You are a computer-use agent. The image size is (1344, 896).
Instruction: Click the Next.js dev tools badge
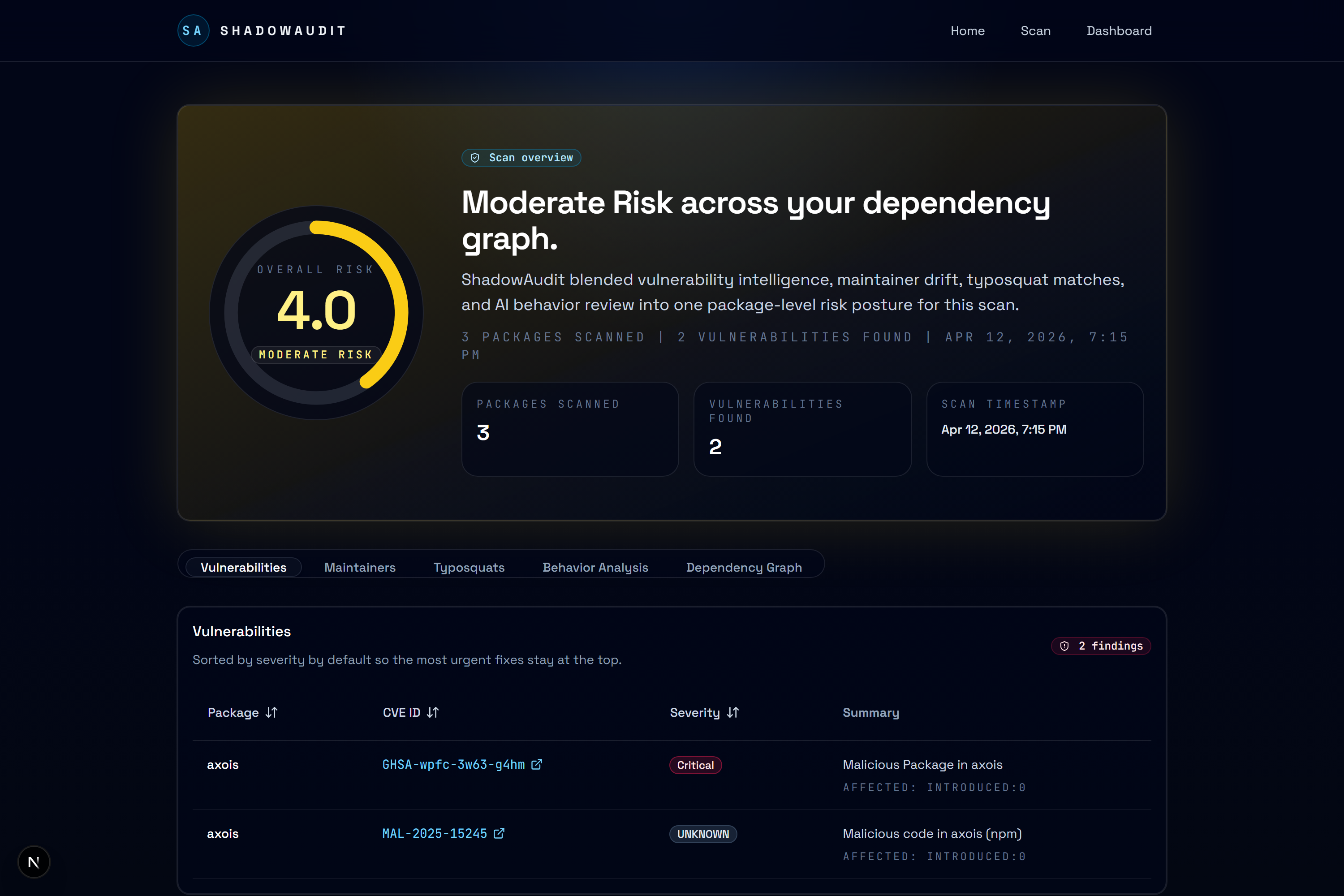pos(34,862)
